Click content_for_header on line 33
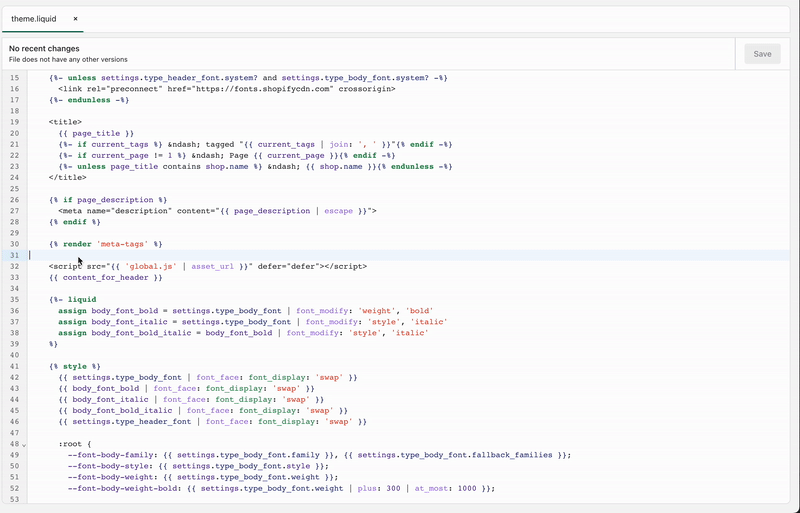The width and height of the screenshot is (800, 513). tap(110, 277)
